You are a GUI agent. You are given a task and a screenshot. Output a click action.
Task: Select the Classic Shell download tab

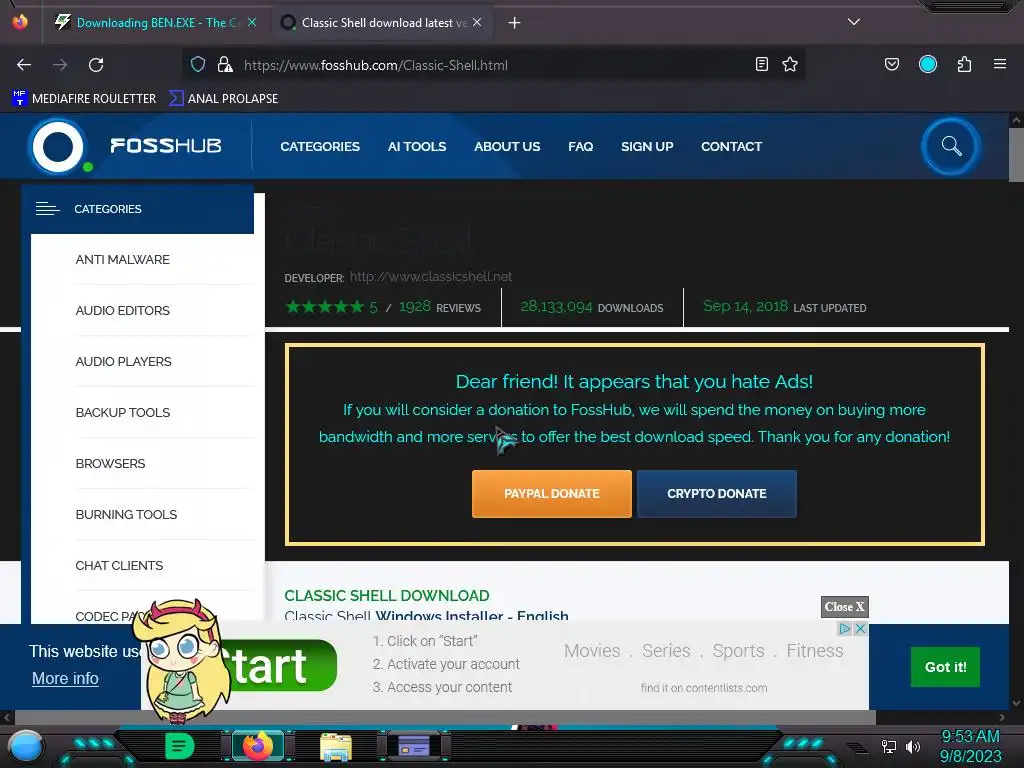coord(382,23)
